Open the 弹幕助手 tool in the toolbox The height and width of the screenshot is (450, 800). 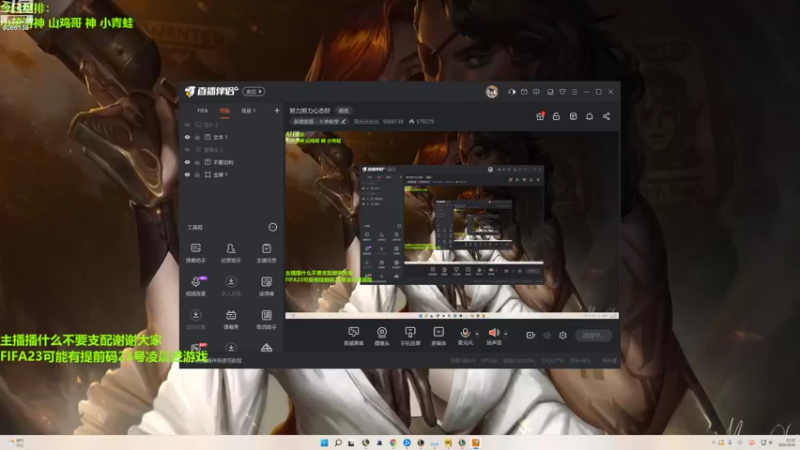tap(195, 253)
